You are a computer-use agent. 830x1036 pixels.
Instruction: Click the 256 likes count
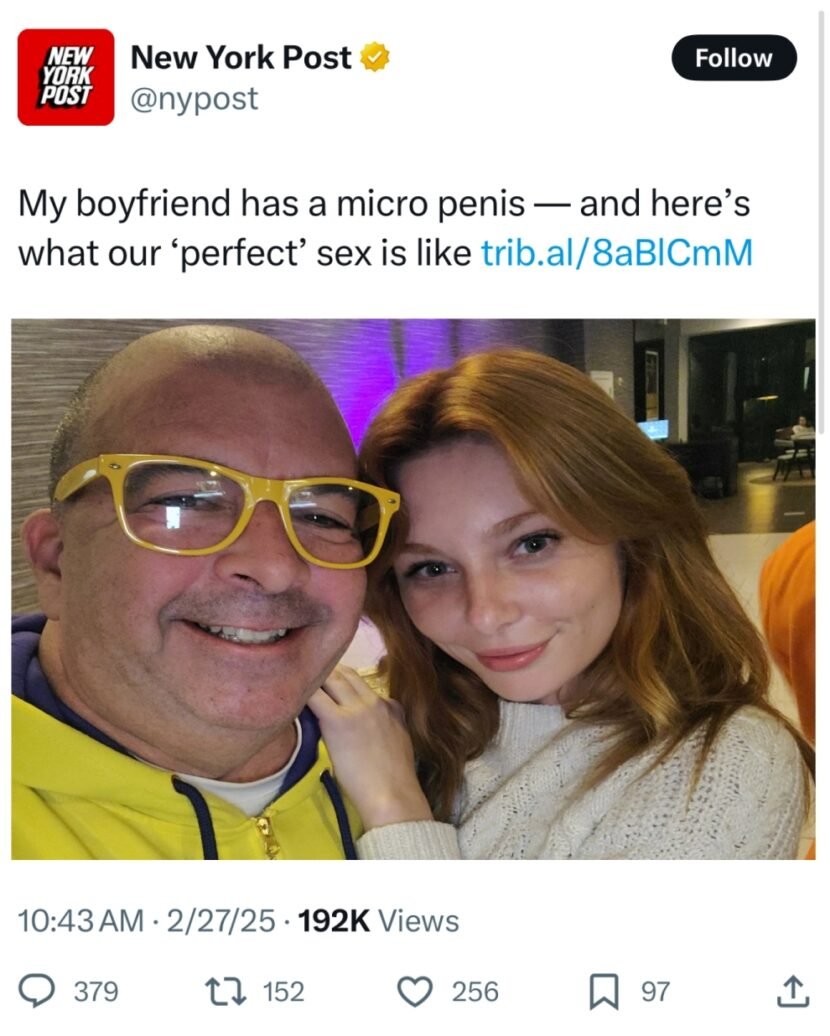pyautogui.click(x=475, y=991)
